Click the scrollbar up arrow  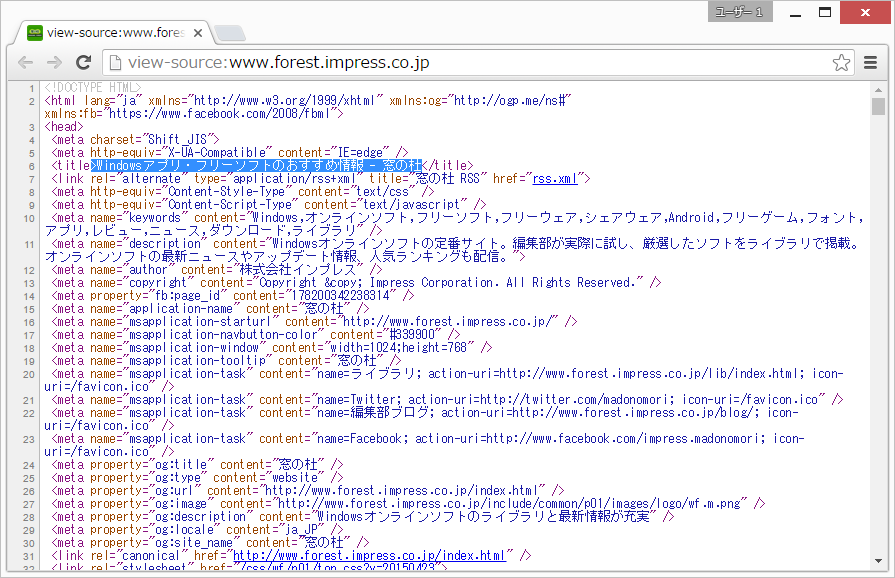[880, 89]
